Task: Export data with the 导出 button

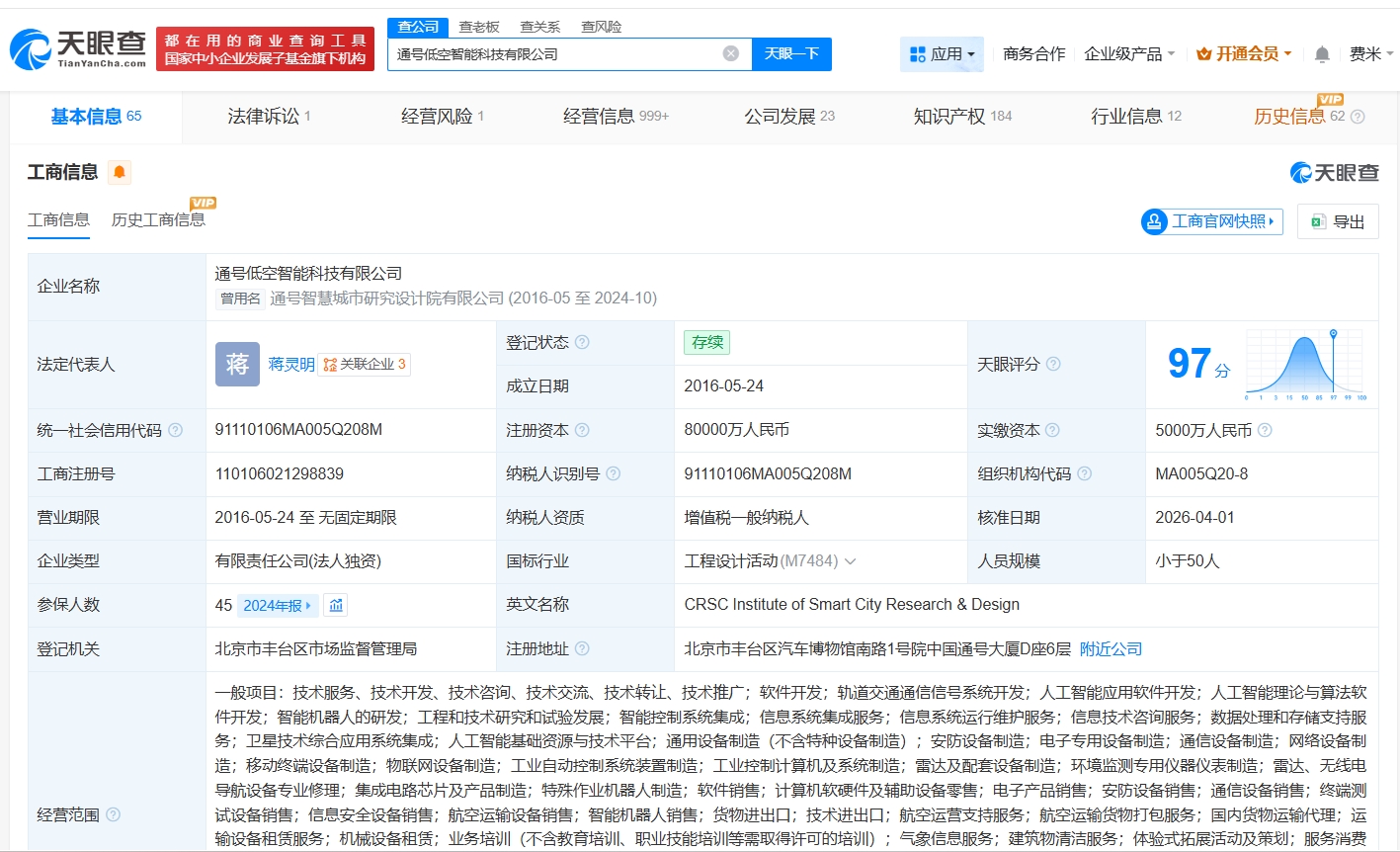Action: pyautogui.click(x=1338, y=221)
